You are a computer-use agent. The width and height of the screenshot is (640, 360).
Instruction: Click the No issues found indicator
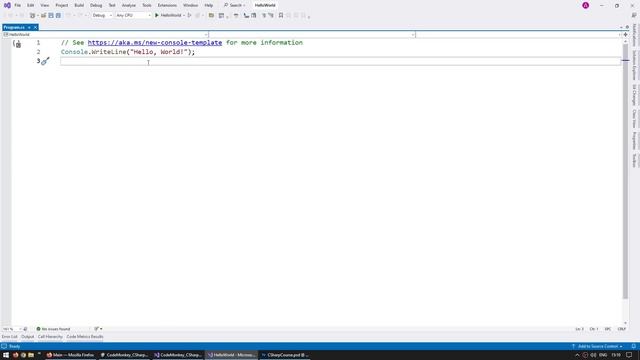click(53, 329)
